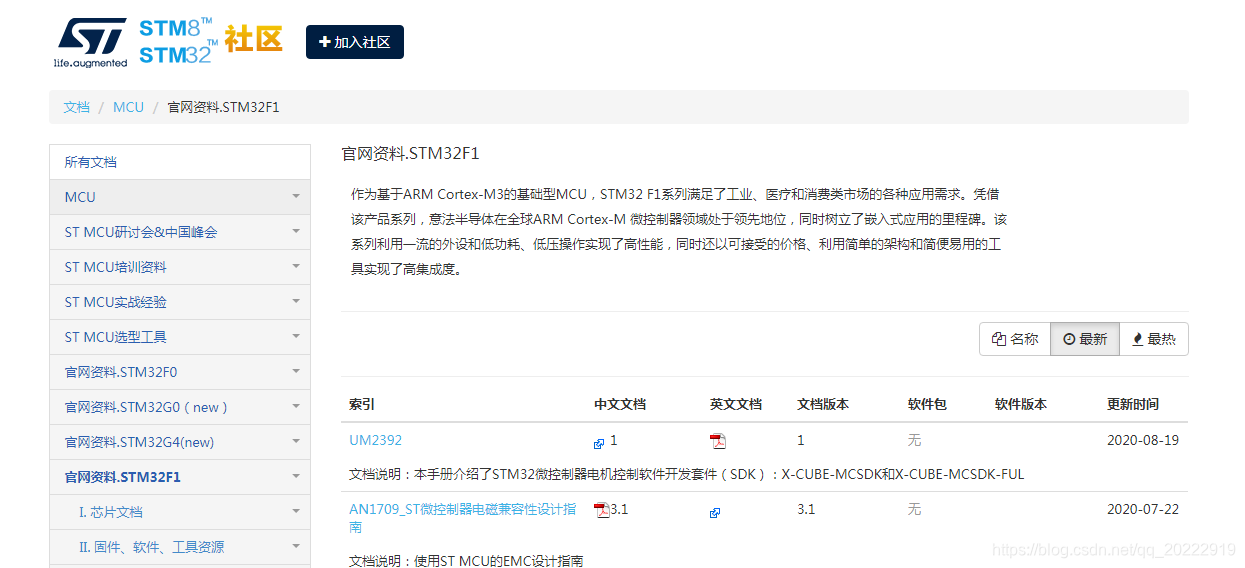Screen dimensions: 1245x568
Task: Click the 英文文档 column header
Action: pos(736,404)
